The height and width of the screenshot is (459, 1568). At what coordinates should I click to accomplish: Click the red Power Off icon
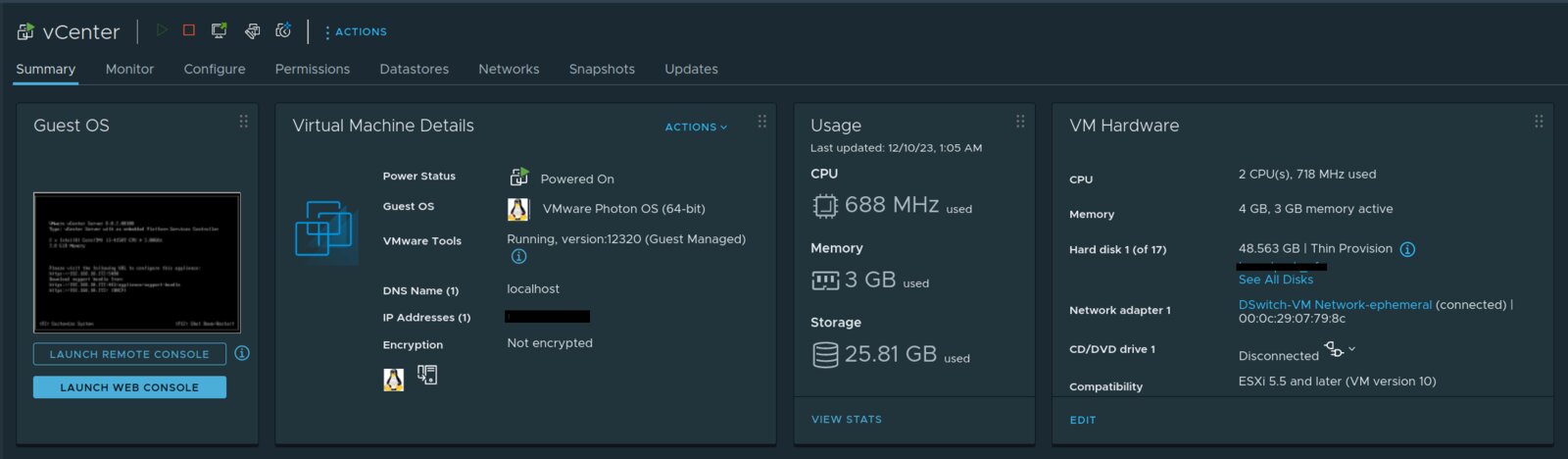tap(189, 30)
